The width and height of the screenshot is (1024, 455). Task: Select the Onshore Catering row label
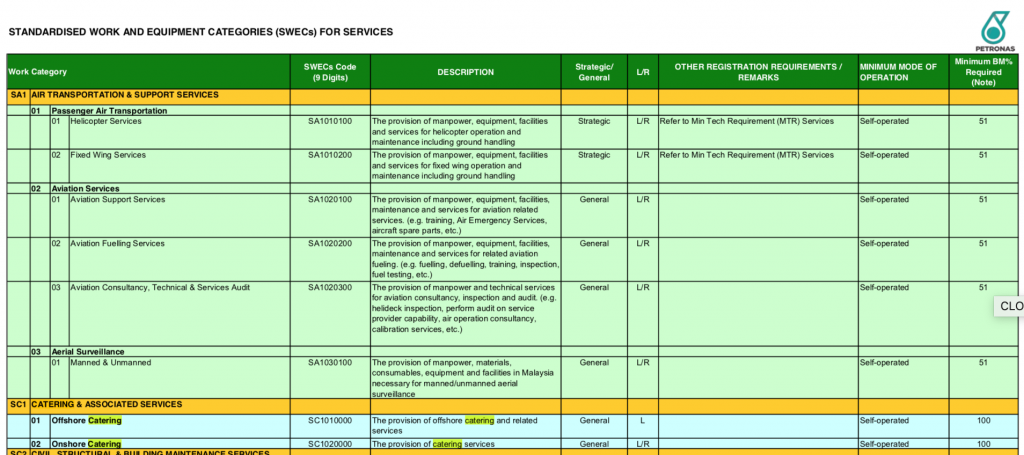86,444
